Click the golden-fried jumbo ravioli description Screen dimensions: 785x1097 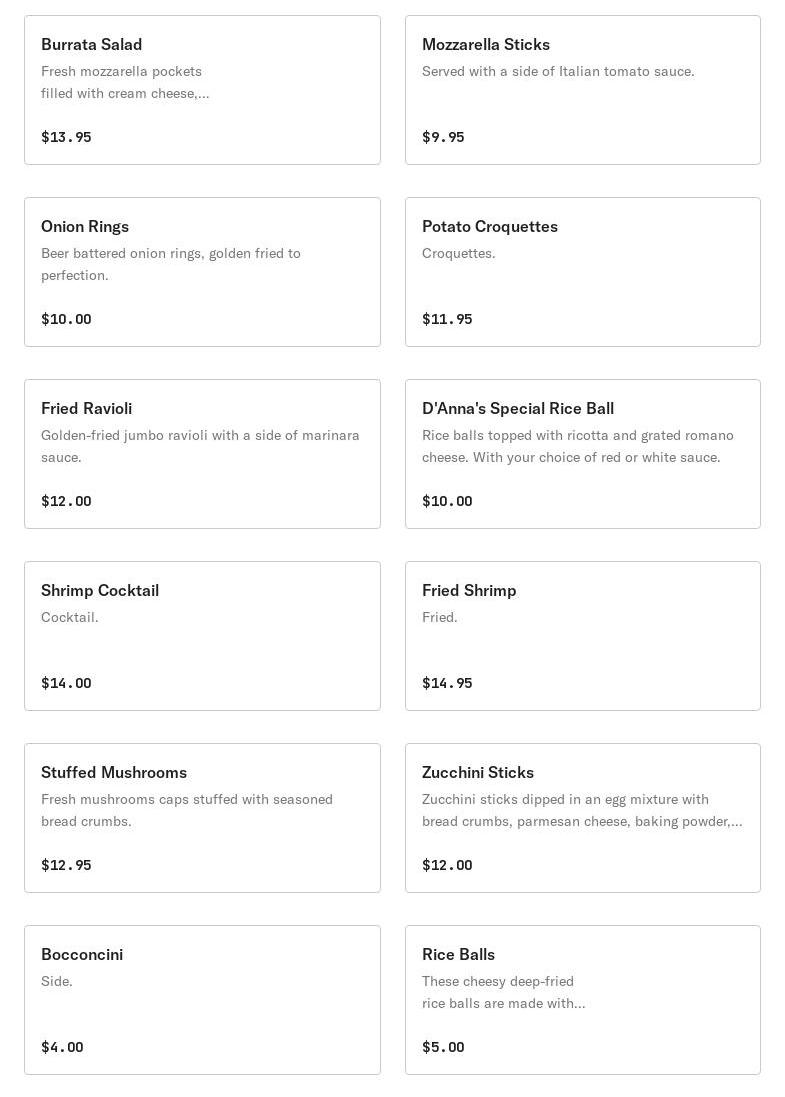200,446
